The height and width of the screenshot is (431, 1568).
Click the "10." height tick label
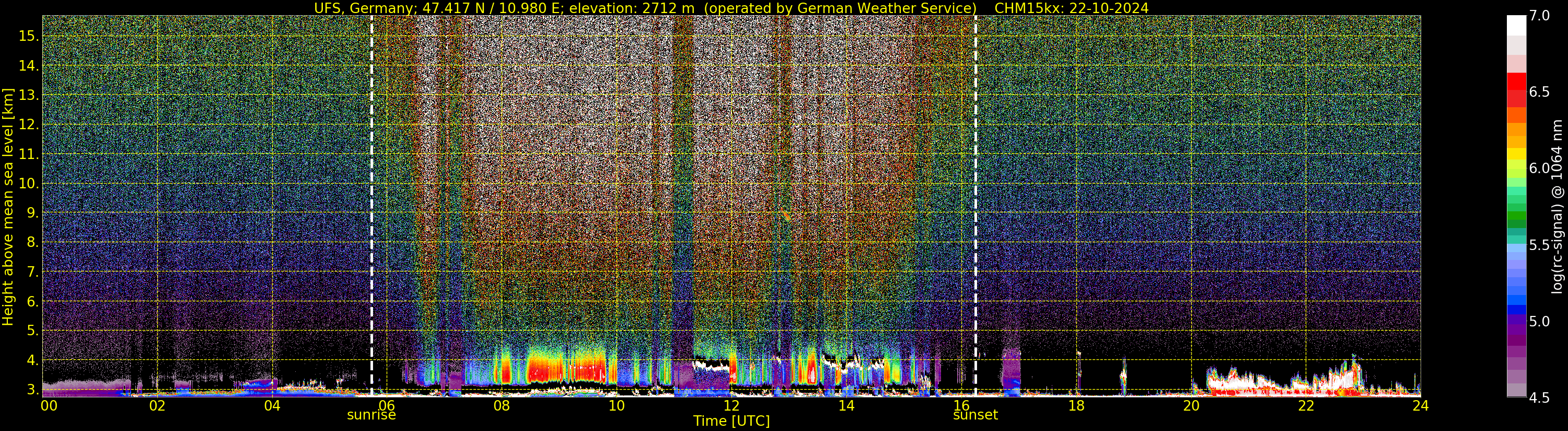point(29,184)
